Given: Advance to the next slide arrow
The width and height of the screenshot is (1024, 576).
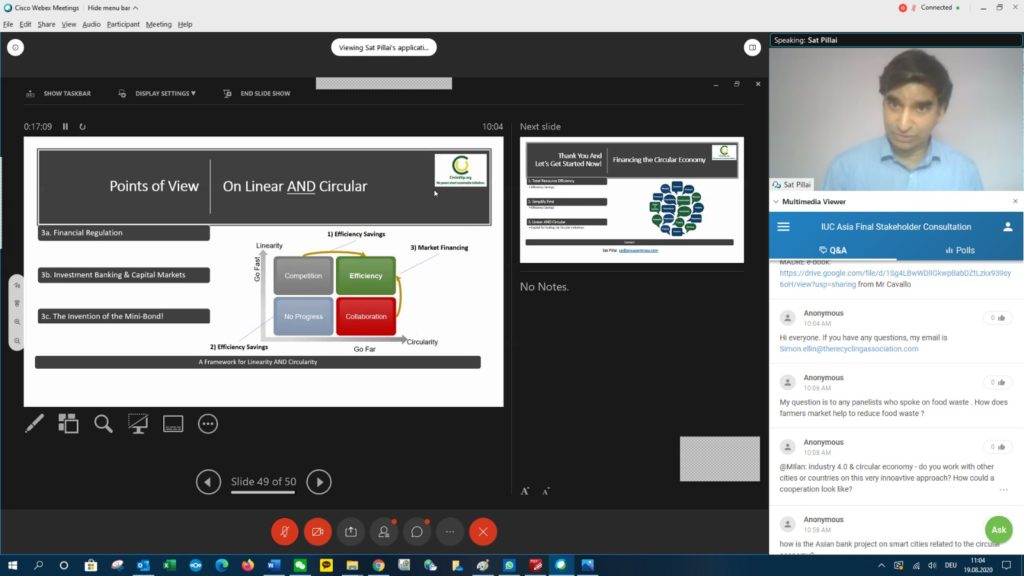Looking at the screenshot, I should point(318,482).
